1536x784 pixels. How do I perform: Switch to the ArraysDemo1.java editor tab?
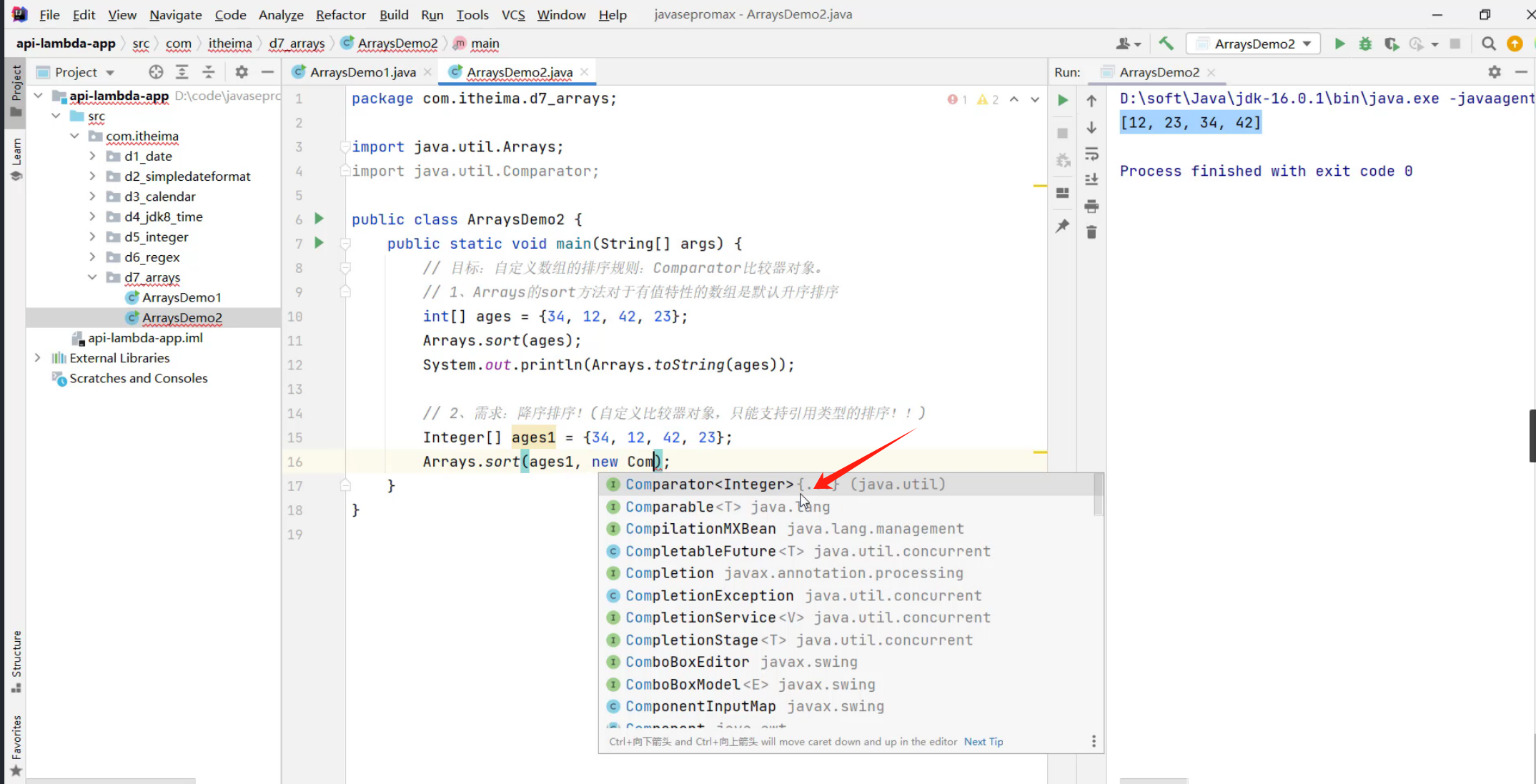click(362, 72)
